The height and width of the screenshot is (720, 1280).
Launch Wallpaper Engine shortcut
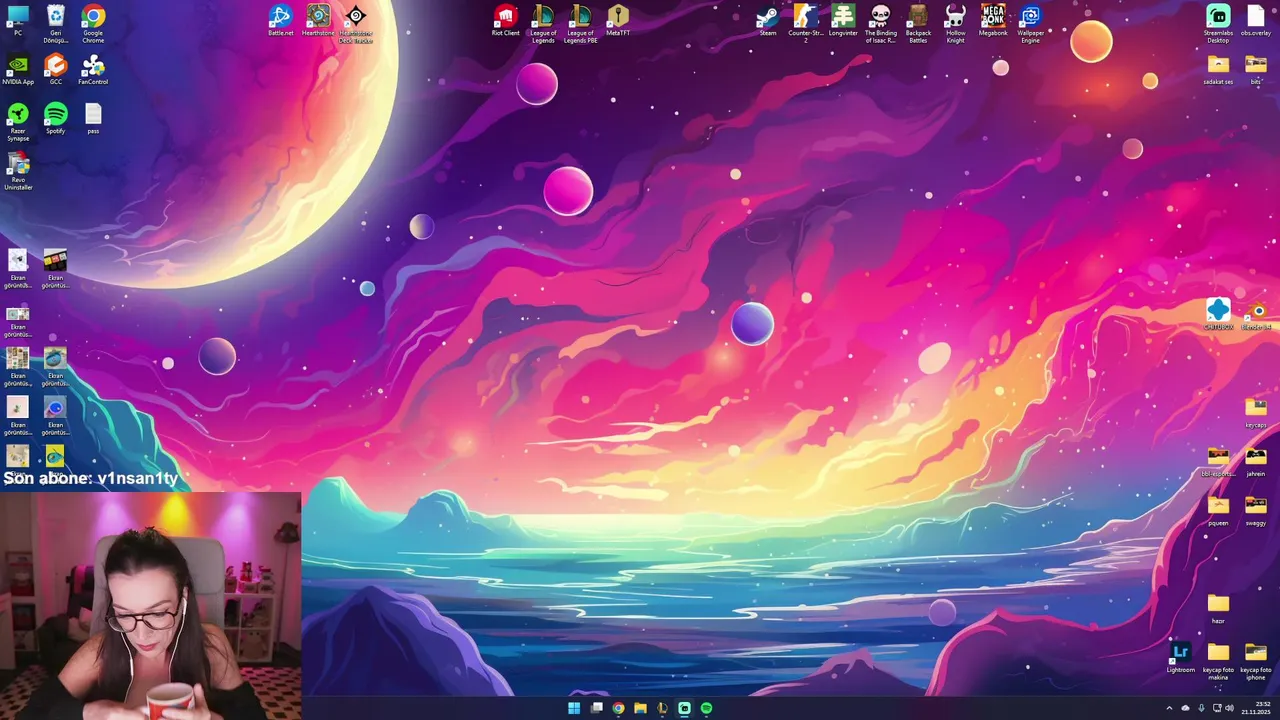click(1030, 24)
